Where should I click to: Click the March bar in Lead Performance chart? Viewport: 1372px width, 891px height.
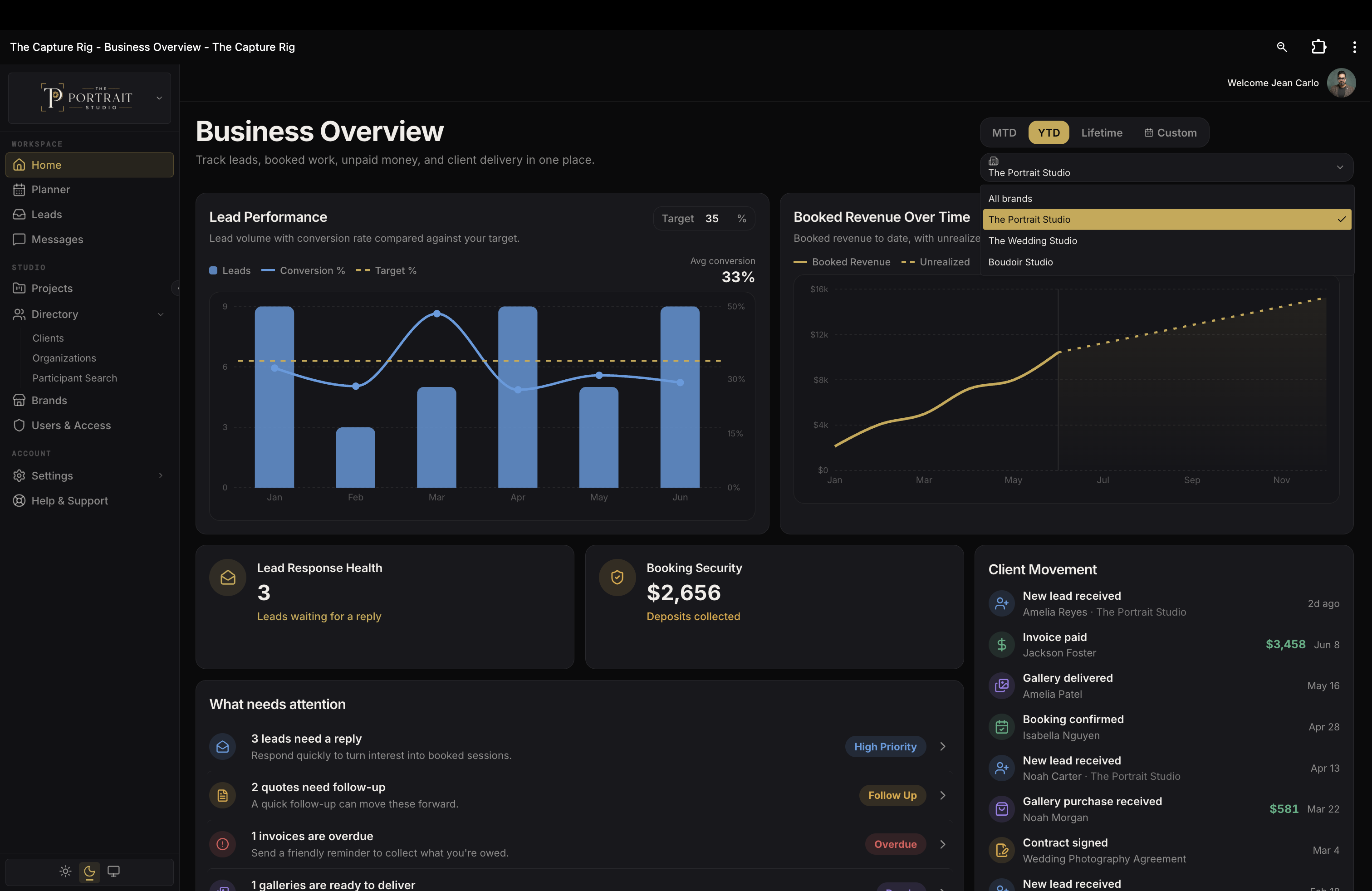pyautogui.click(x=436, y=437)
